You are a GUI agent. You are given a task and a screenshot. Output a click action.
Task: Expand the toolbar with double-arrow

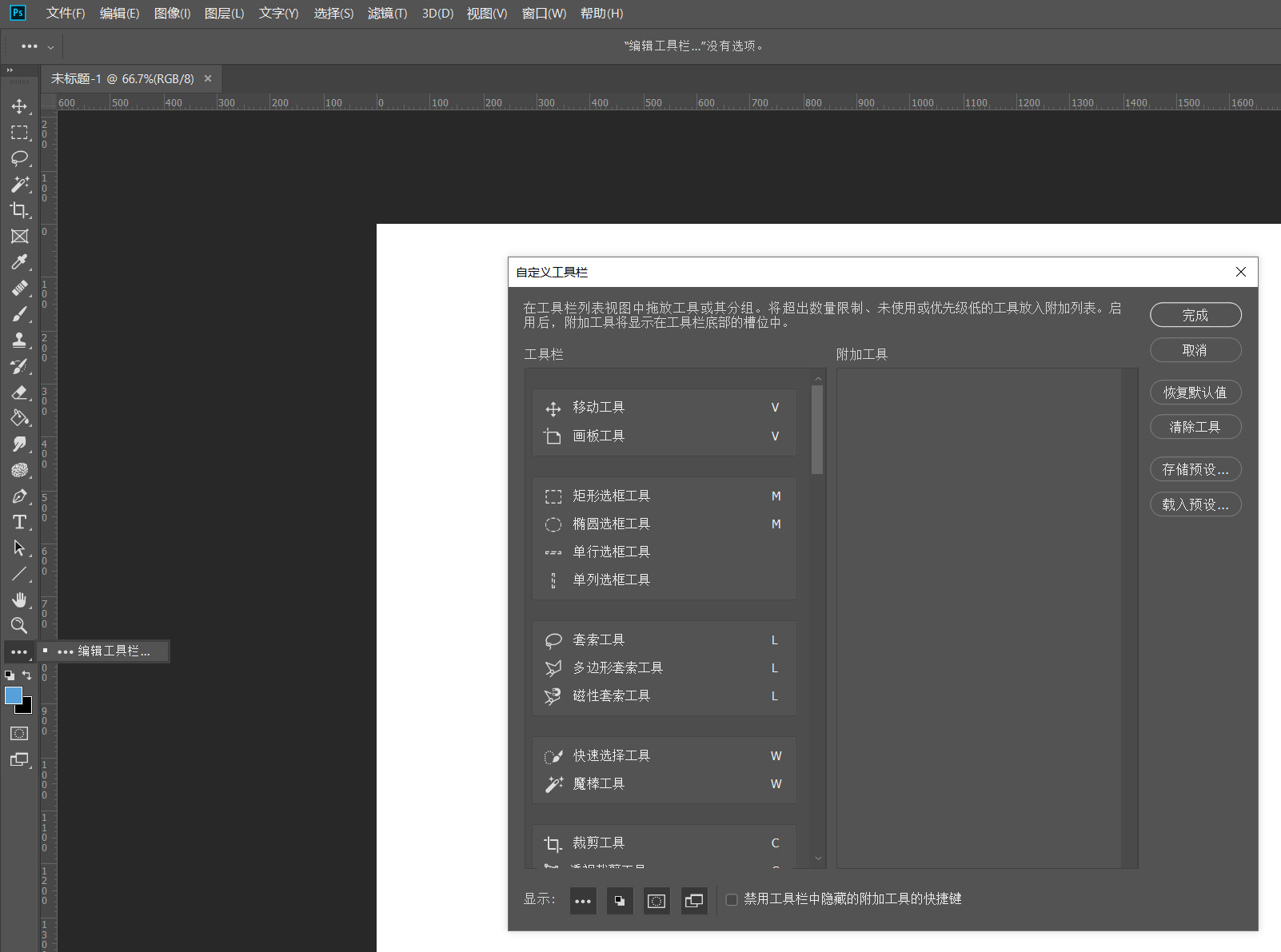(10, 70)
